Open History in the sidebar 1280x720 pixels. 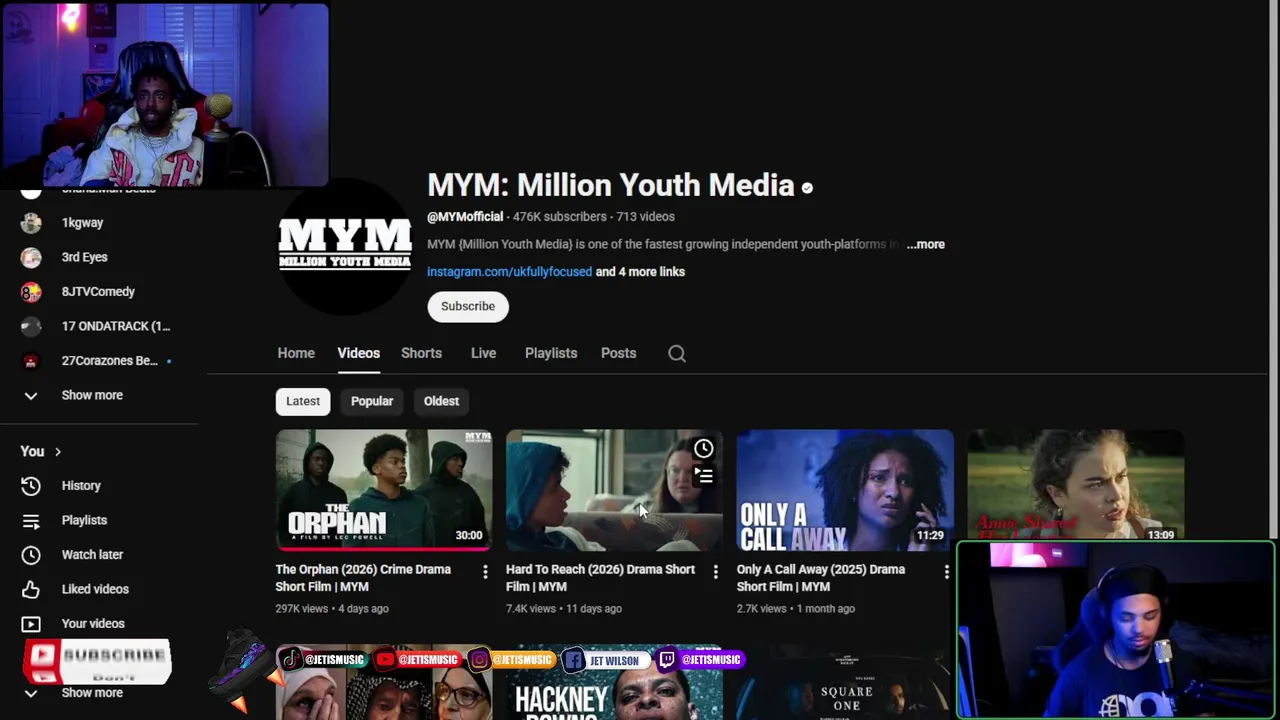pyautogui.click(x=81, y=486)
